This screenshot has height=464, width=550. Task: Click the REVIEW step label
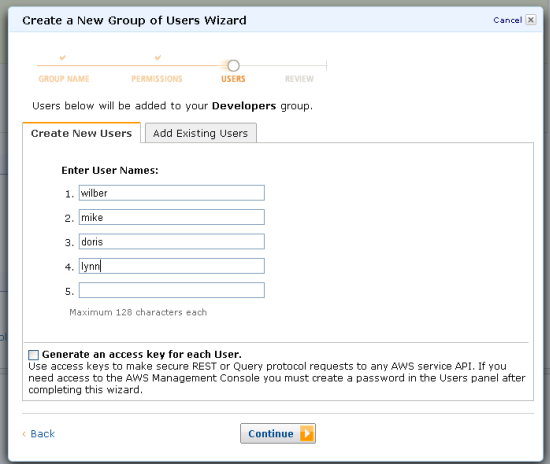299,79
